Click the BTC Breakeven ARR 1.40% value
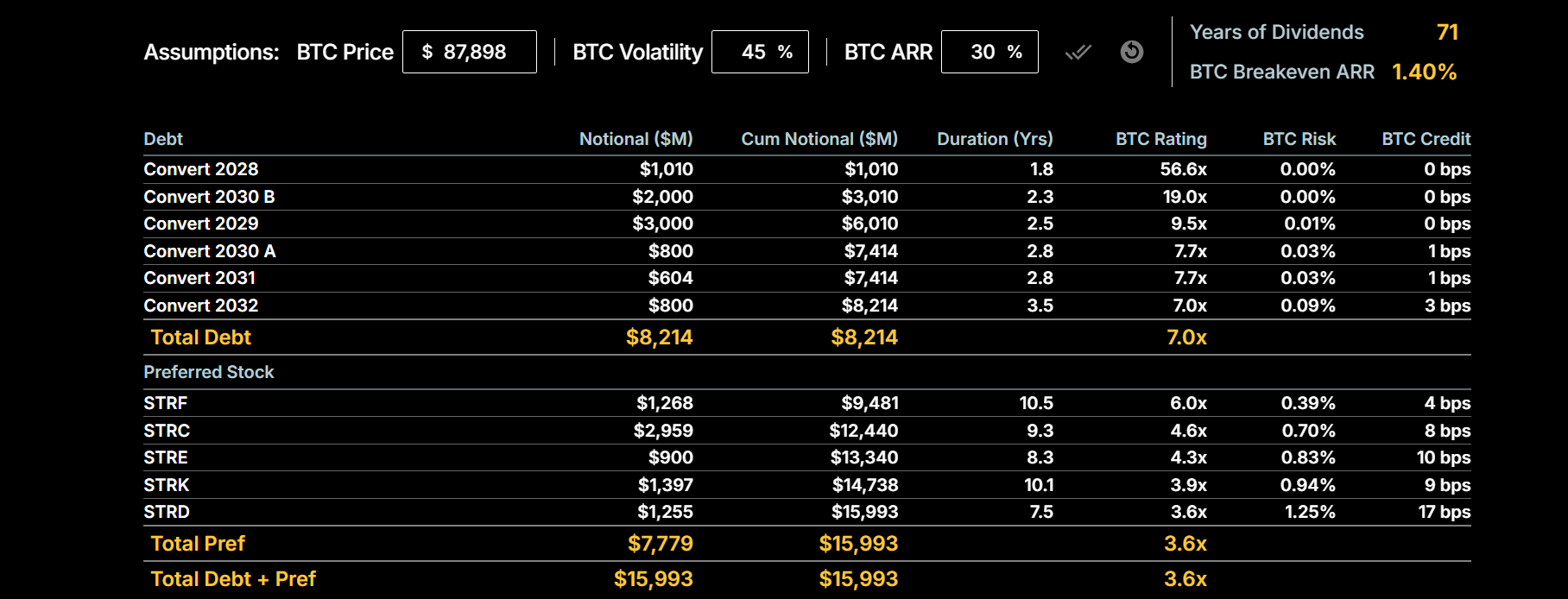 click(1424, 73)
